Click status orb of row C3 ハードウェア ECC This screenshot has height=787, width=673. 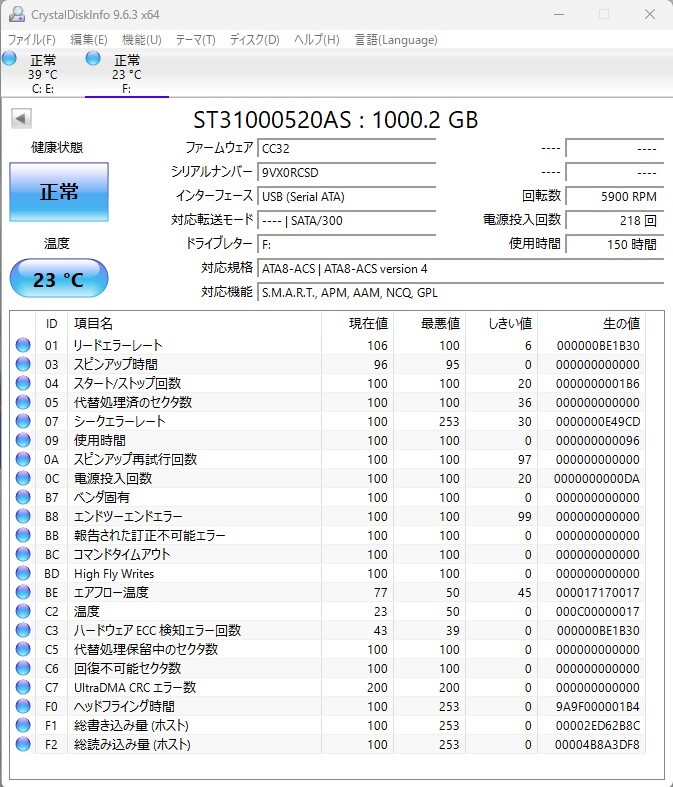pos(23,630)
